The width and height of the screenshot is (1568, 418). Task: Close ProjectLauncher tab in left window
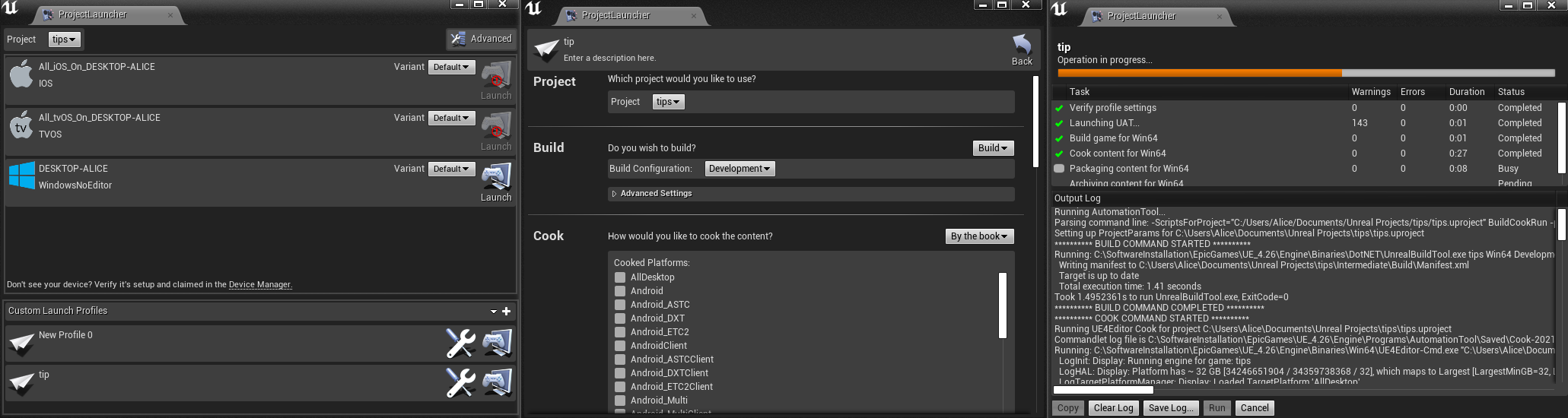tap(170, 15)
